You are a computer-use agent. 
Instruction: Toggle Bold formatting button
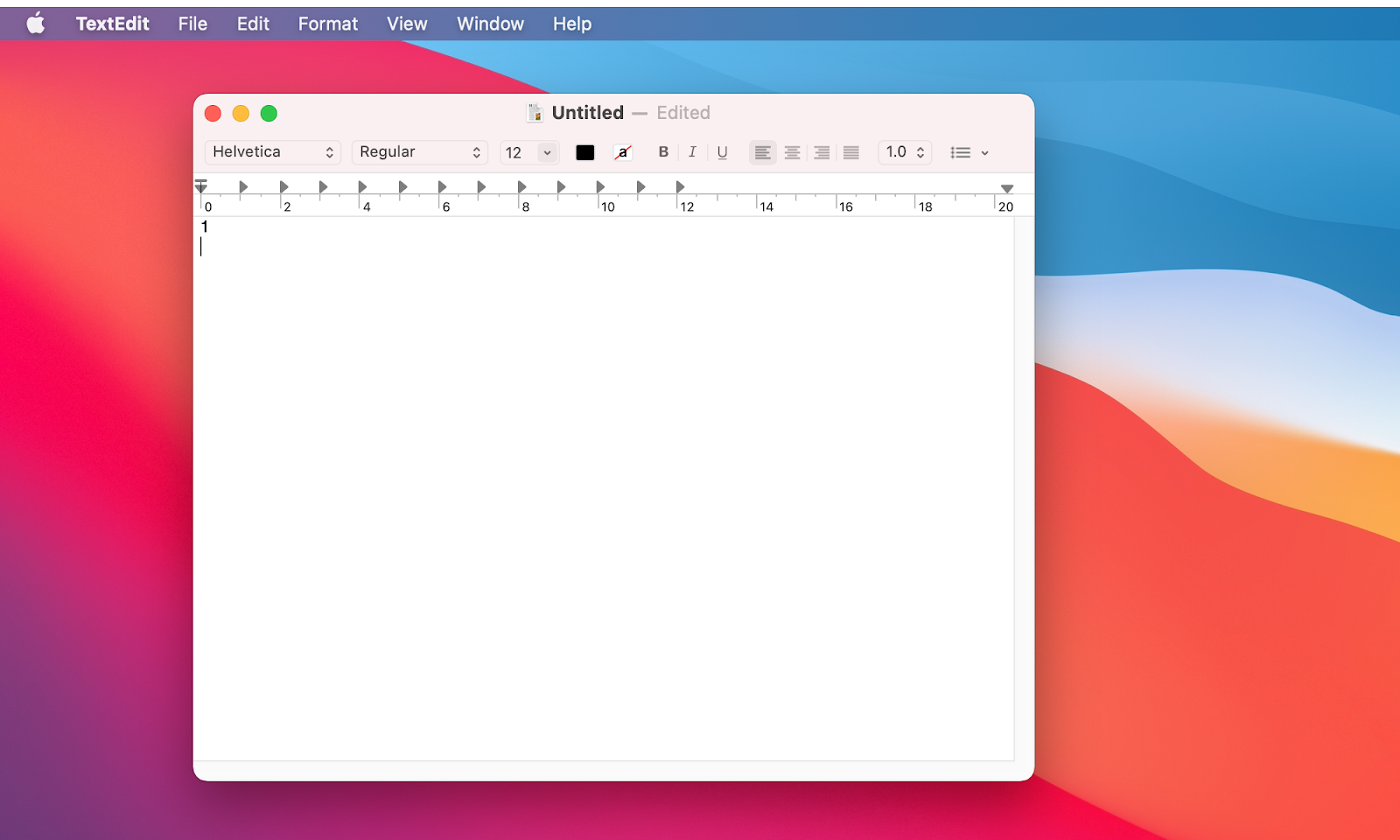point(663,152)
